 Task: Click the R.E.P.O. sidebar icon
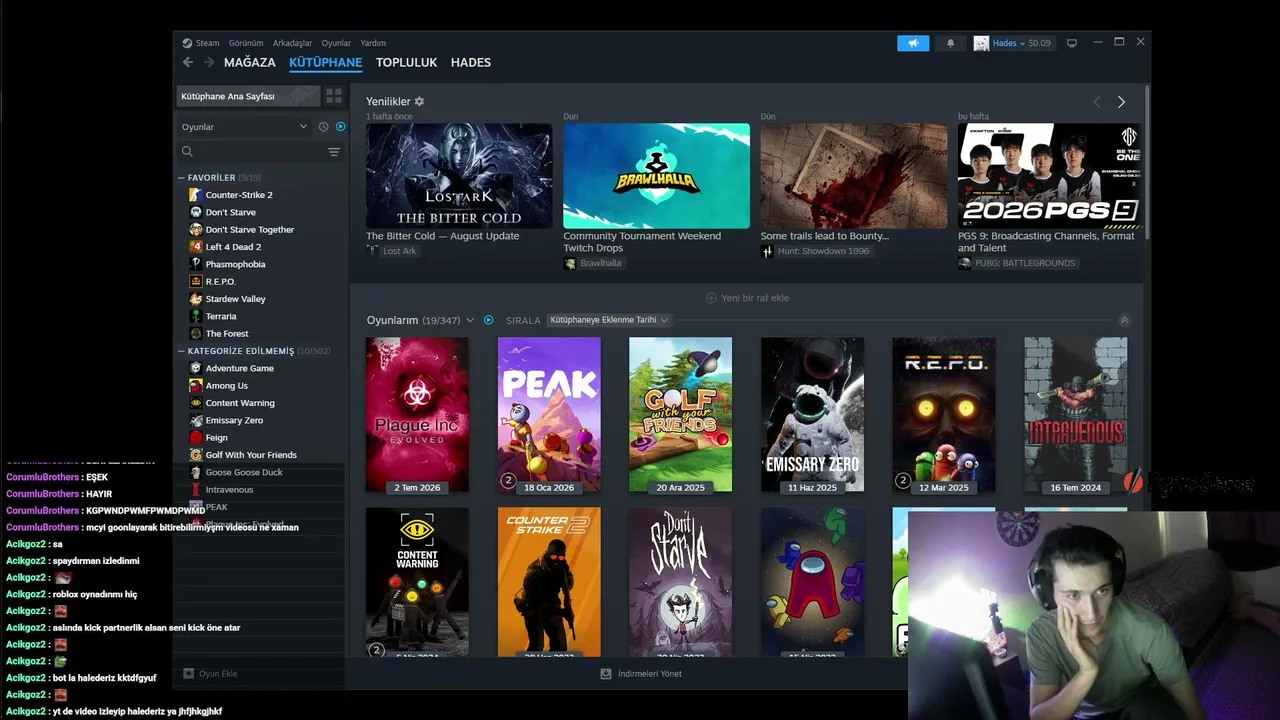[x=196, y=281]
